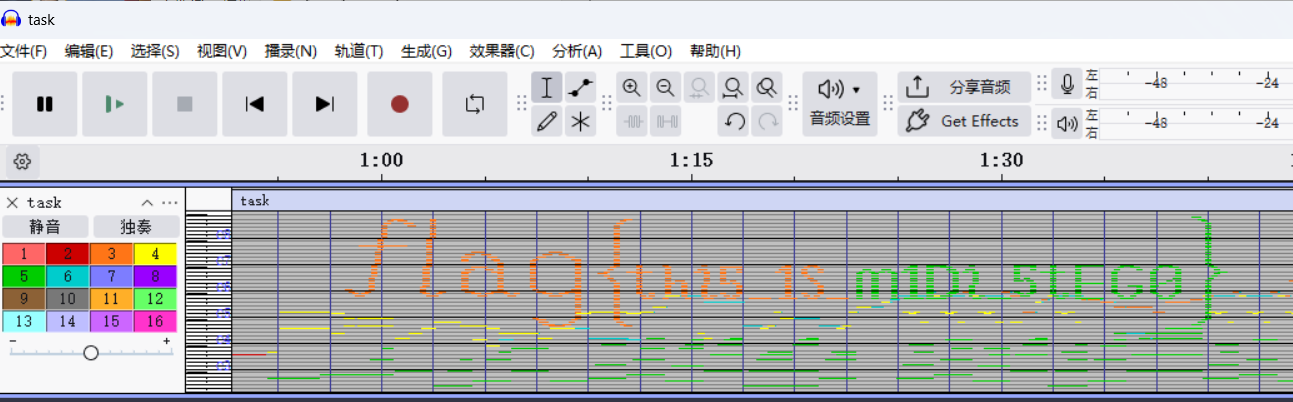Screen dimensions: 1293x402
Task: Click the 1:15 mark on timeline ruler
Action: point(692,160)
